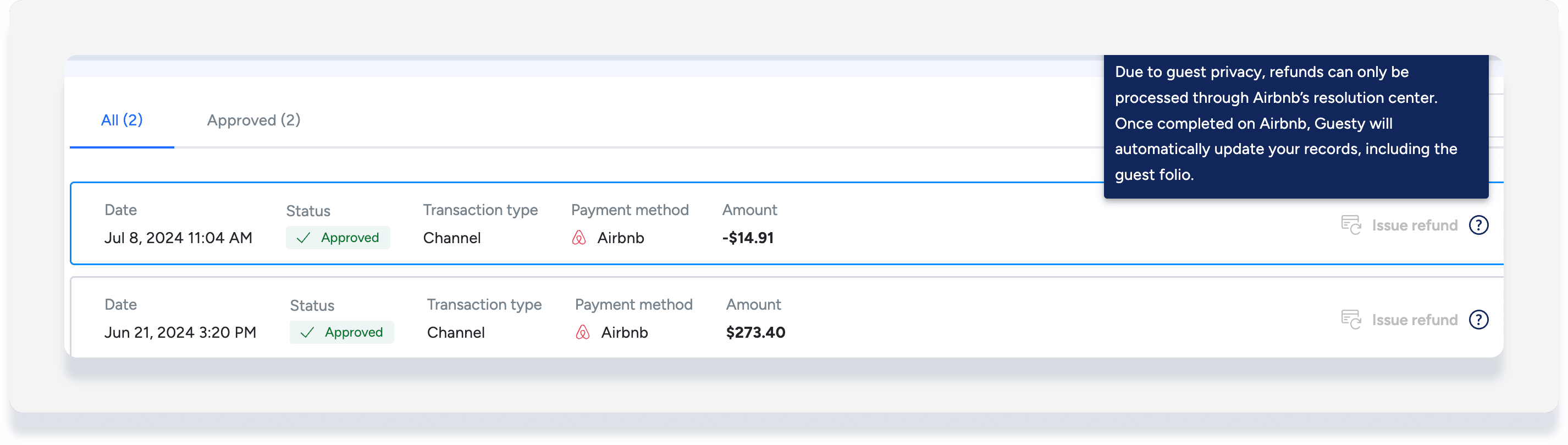The width and height of the screenshot is (1568, 445).
Task: Click refund card icon in Jul 8 row
Action: point(1351,225)
